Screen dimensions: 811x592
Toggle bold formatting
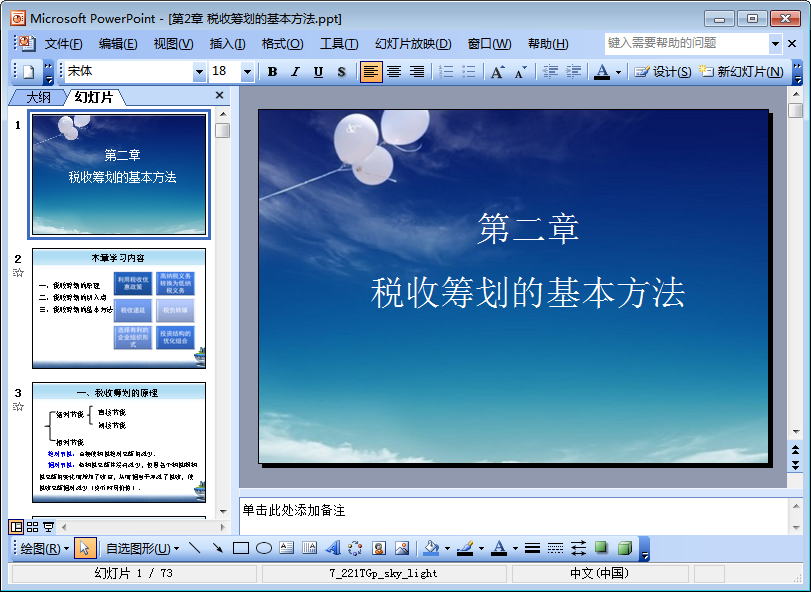273,71
